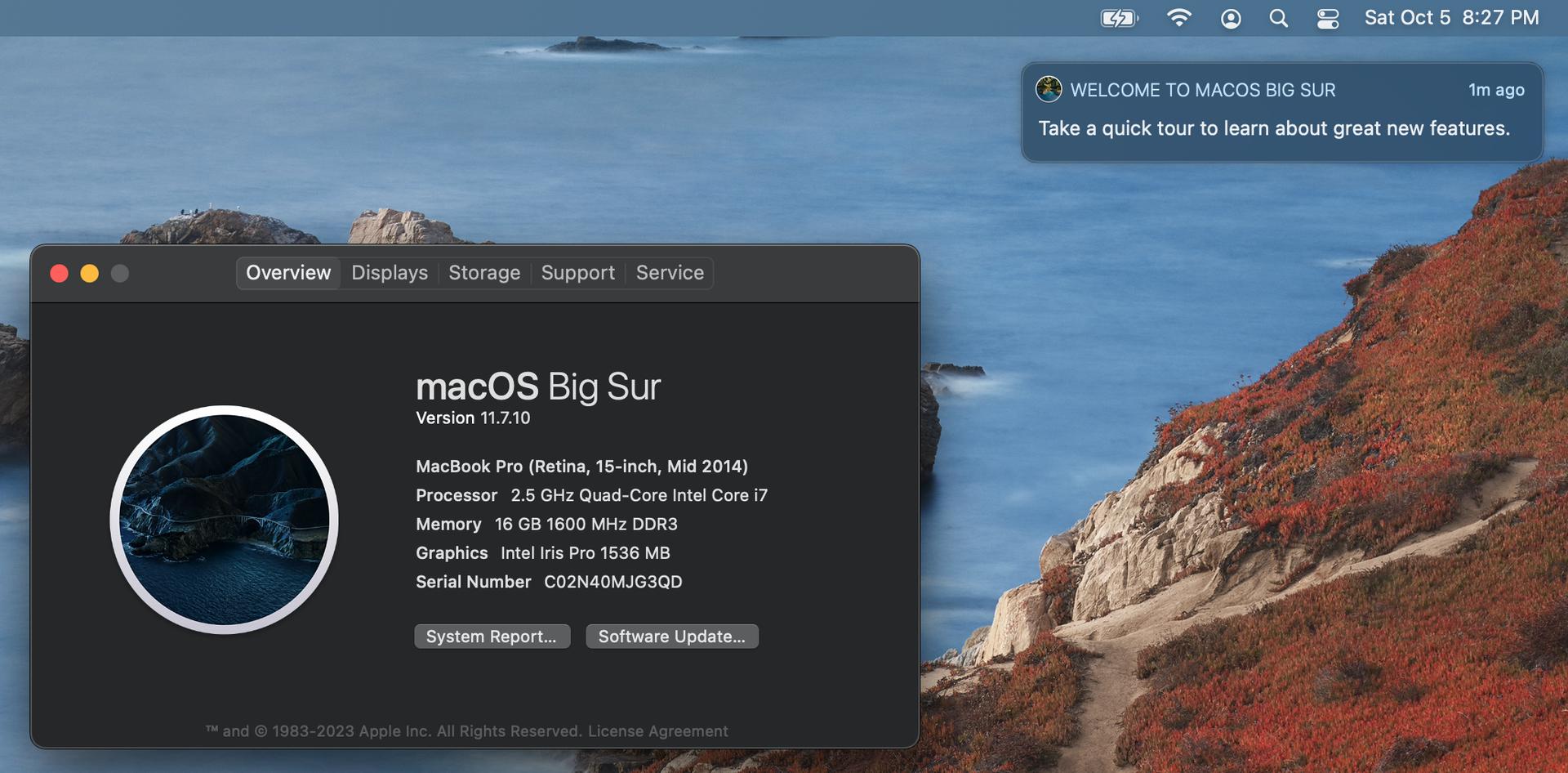
Task: Click the macOS Big Sur heading
Action: click(538, 386)
